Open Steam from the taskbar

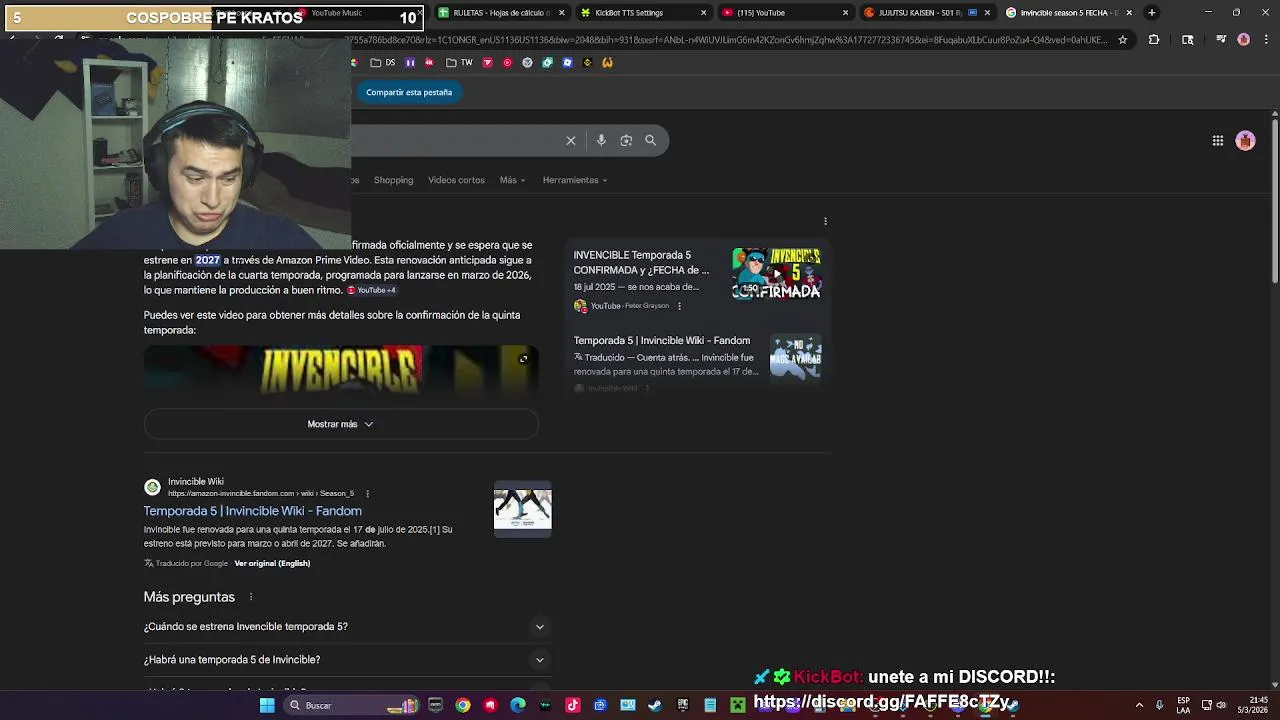[x=655, y=706]
